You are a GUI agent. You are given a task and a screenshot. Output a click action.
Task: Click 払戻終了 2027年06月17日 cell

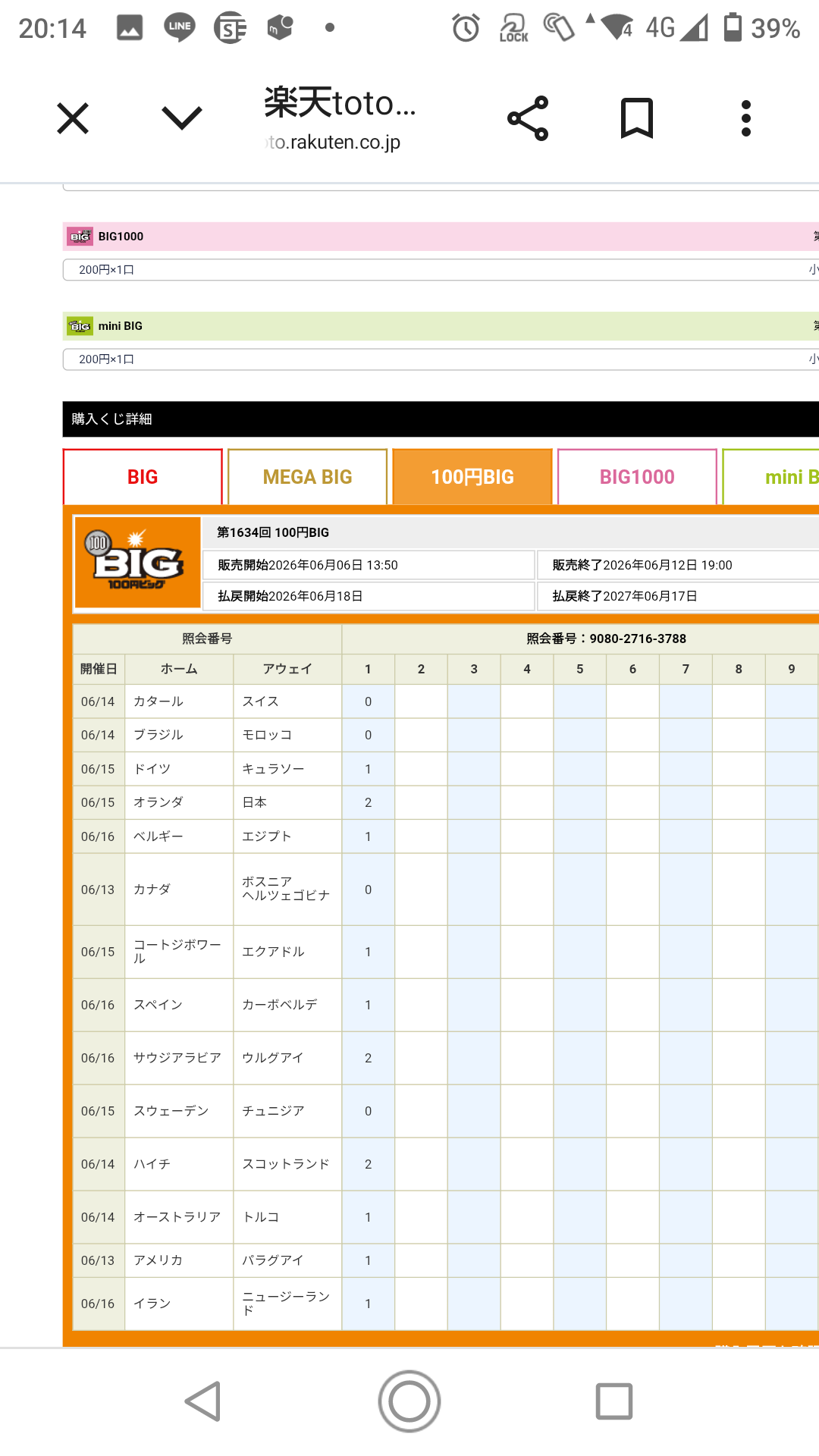tap(678, 596)
